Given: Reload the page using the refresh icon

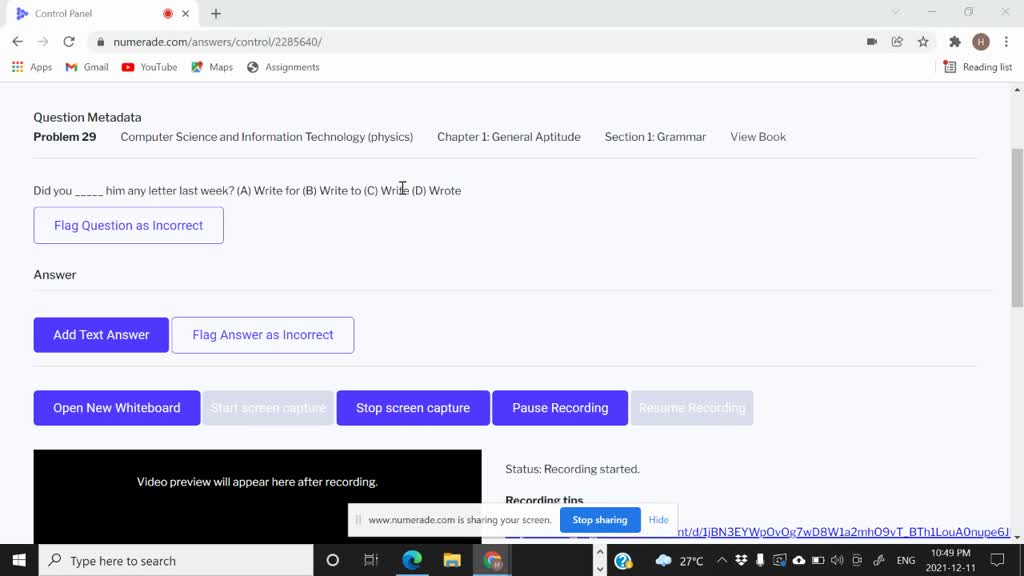Looking at the screenshot, I should [x=69, y=42].
